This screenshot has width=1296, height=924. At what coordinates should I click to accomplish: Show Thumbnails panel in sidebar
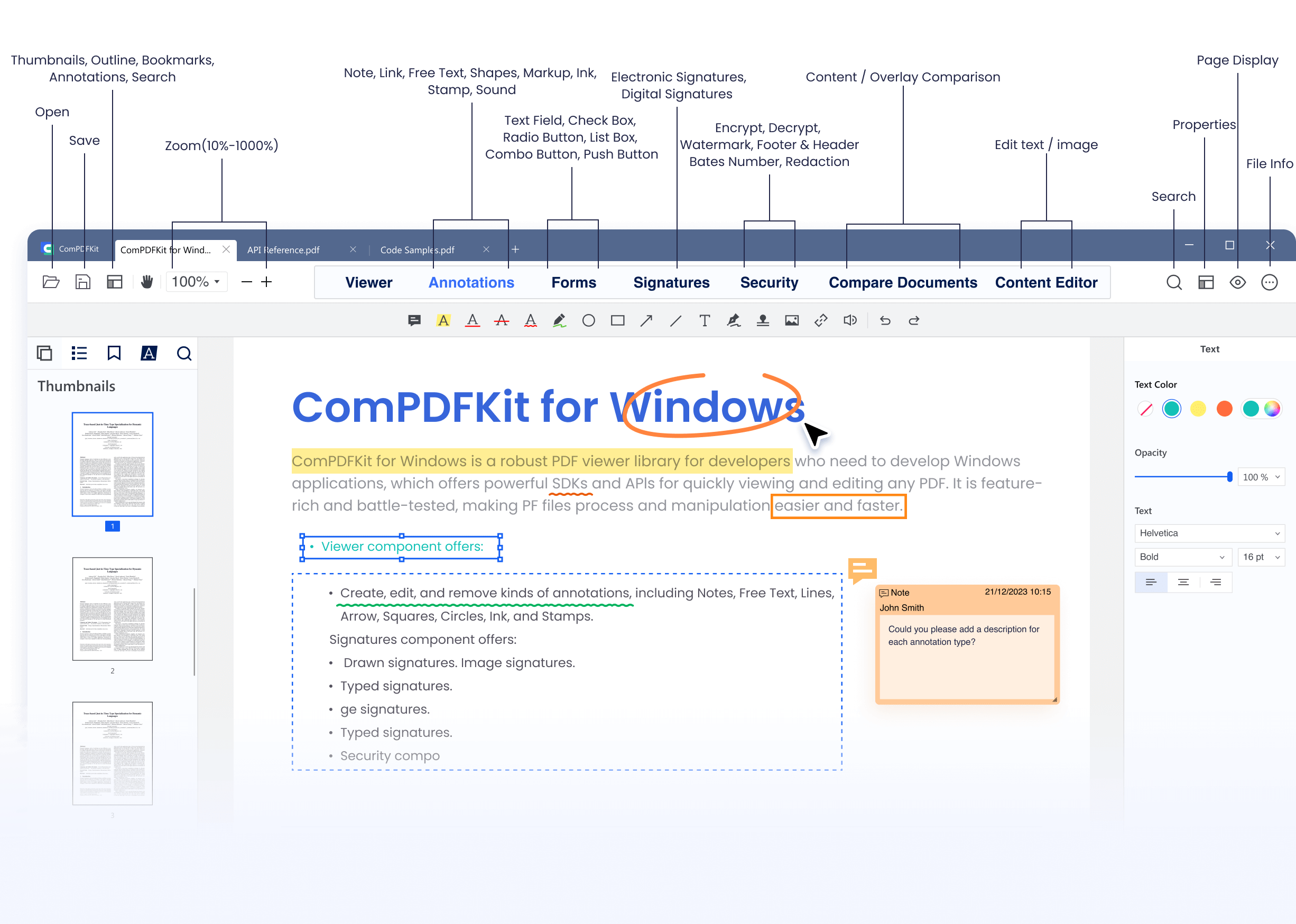44,353
